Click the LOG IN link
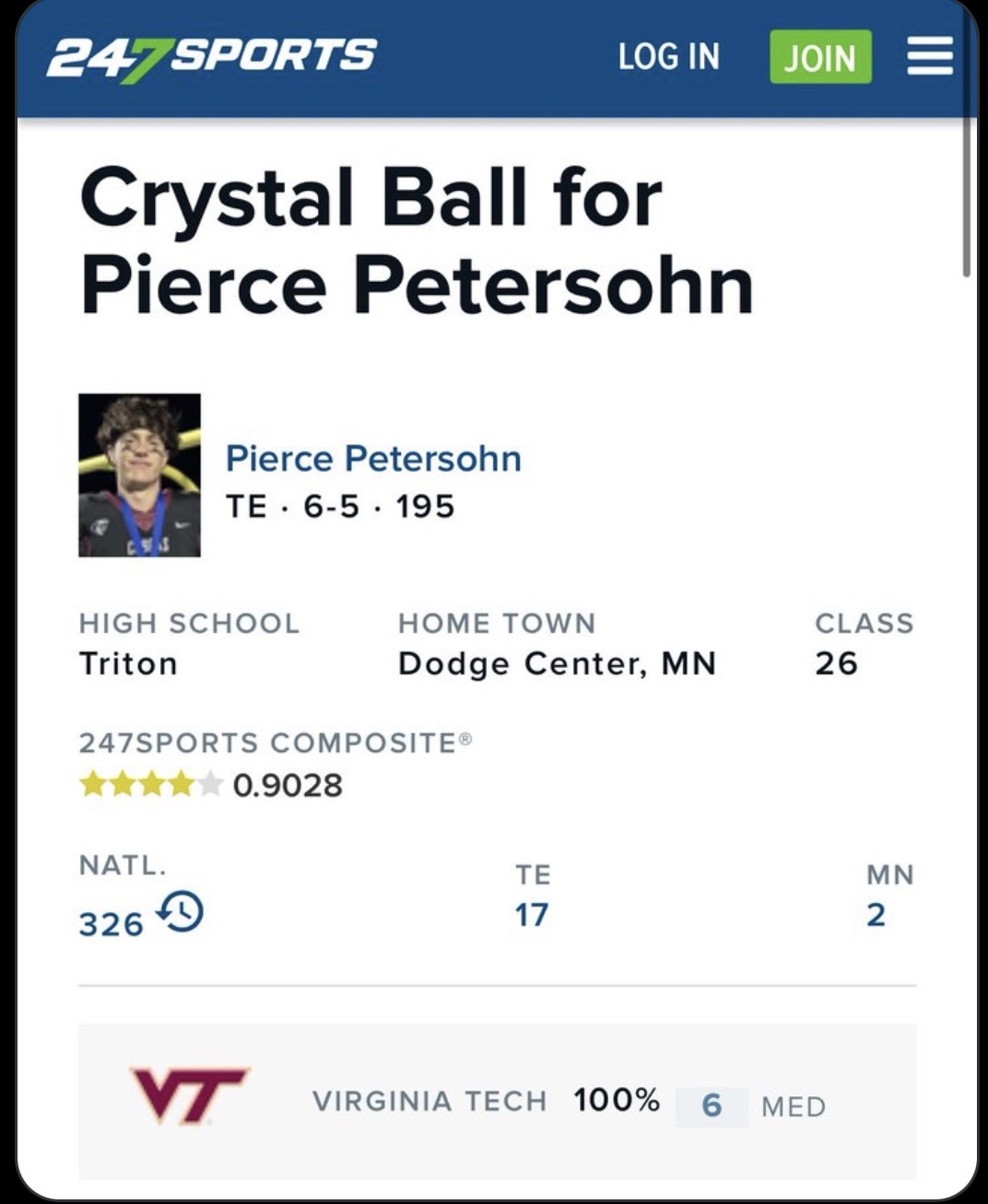Screen dimensions: 988x1204 tap(668, 57)
